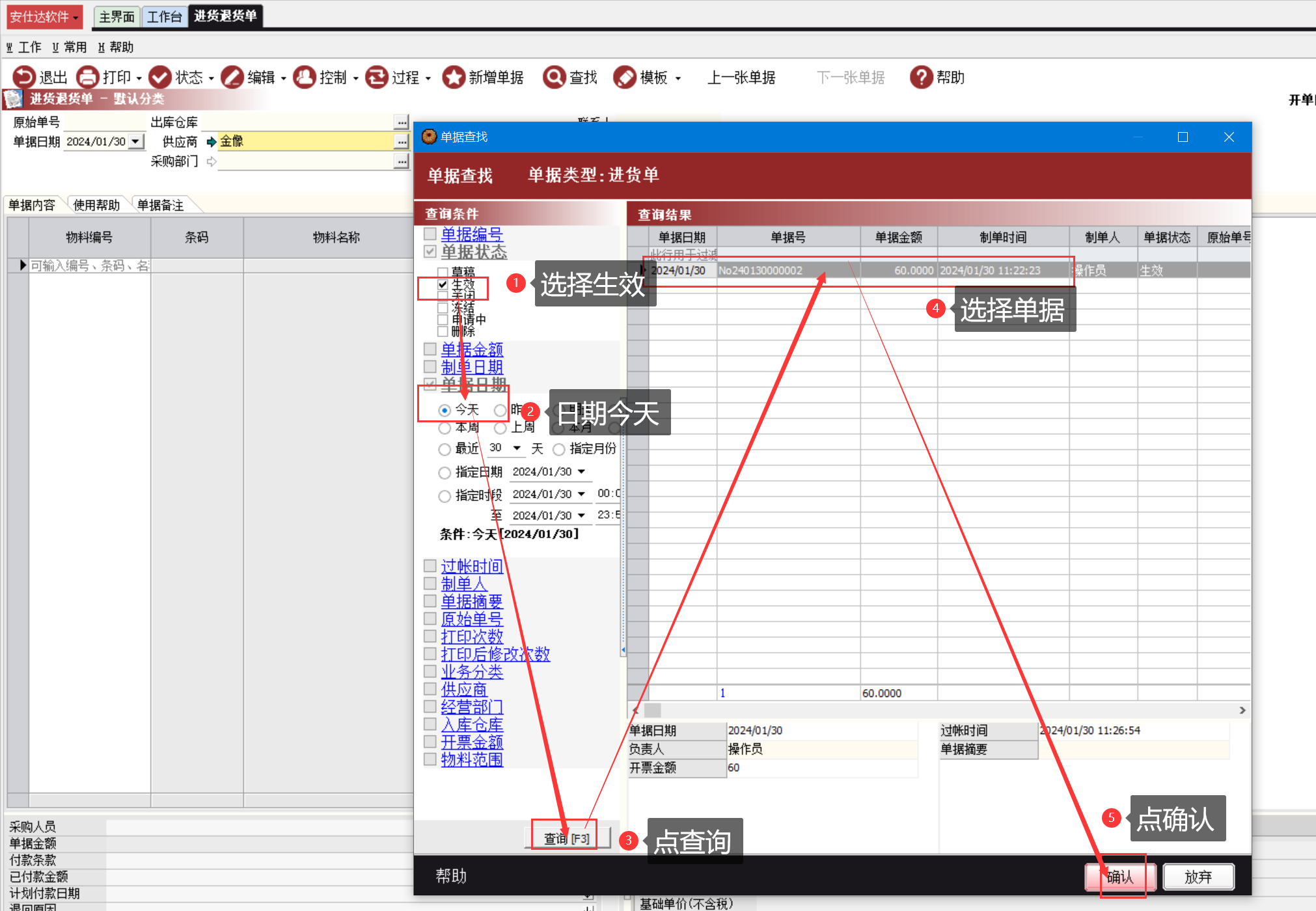Click the 退出 exit toolbar icon
1316x911 pixels.
[23, 77]
